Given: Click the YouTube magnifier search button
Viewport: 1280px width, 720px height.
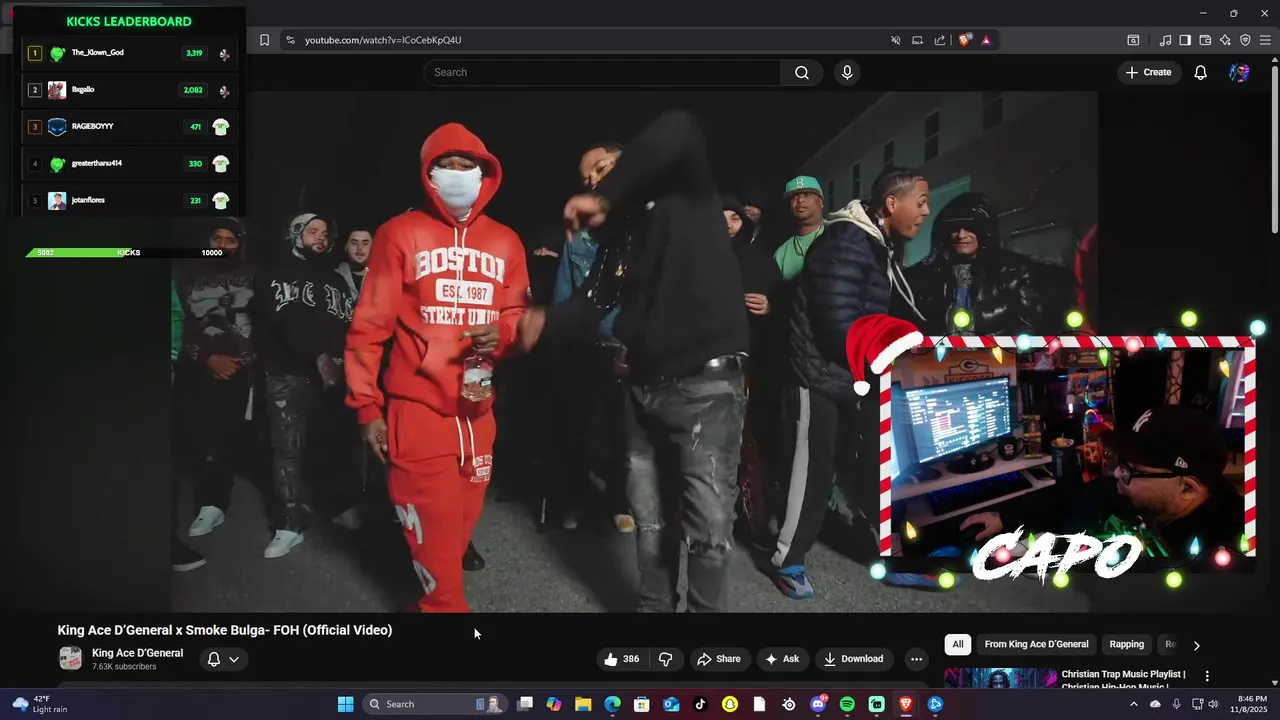Looking at the screenshot, I should 802,72.
